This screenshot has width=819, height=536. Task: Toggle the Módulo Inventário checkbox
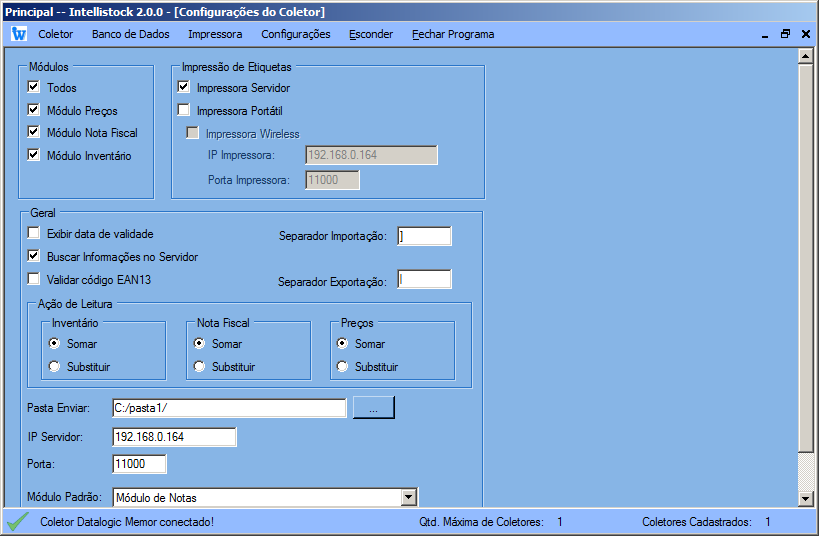(33, 155)
